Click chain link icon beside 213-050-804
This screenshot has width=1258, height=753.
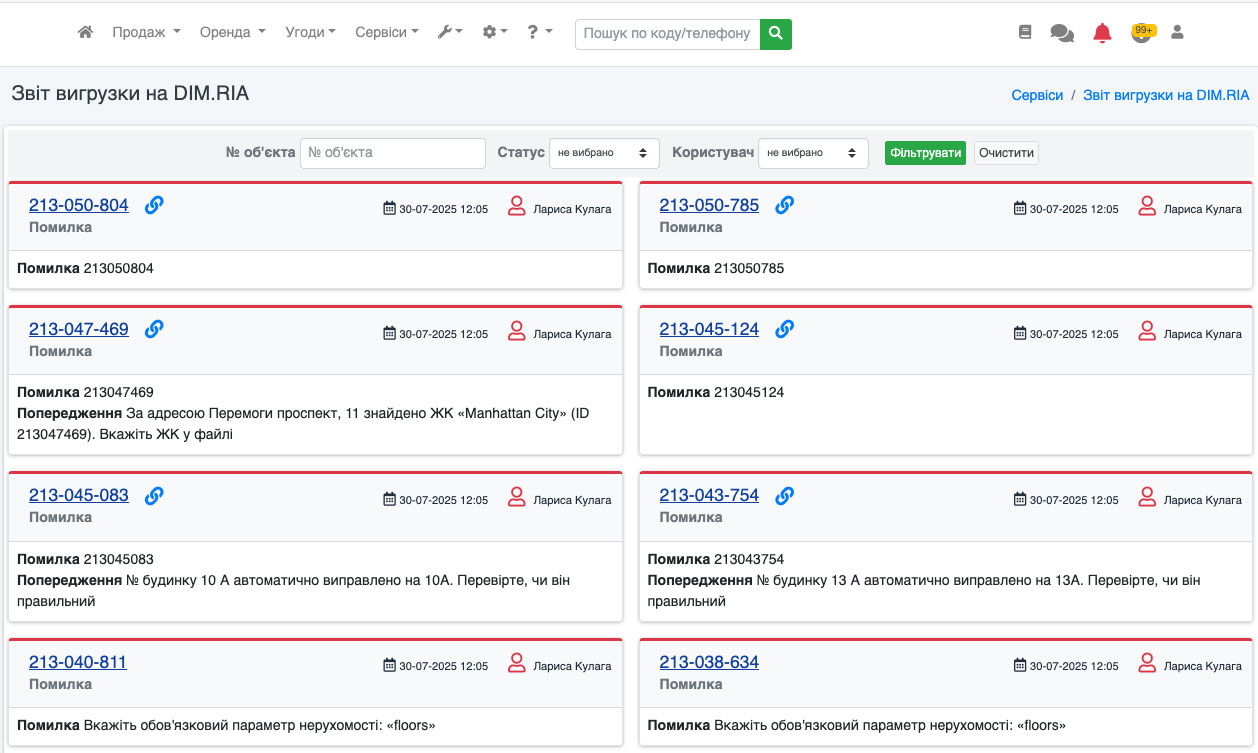coord(154,205)
